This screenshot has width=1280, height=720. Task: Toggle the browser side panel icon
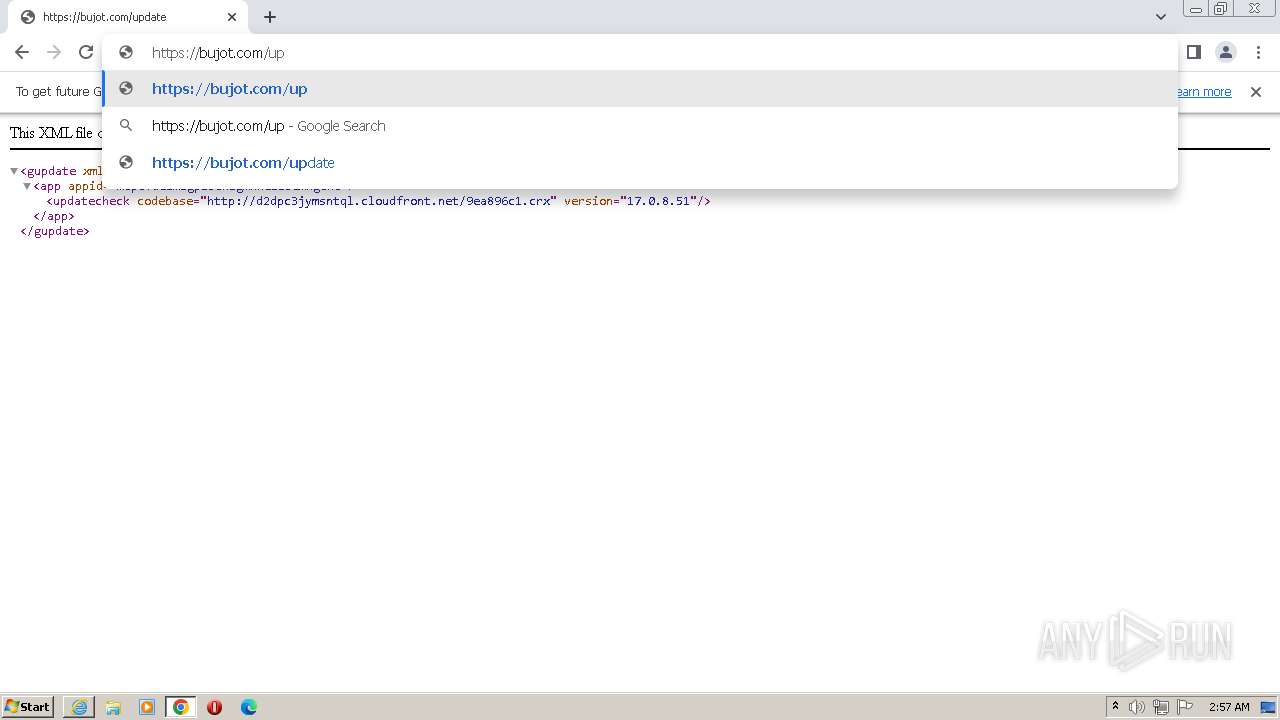coord(1194,52)
